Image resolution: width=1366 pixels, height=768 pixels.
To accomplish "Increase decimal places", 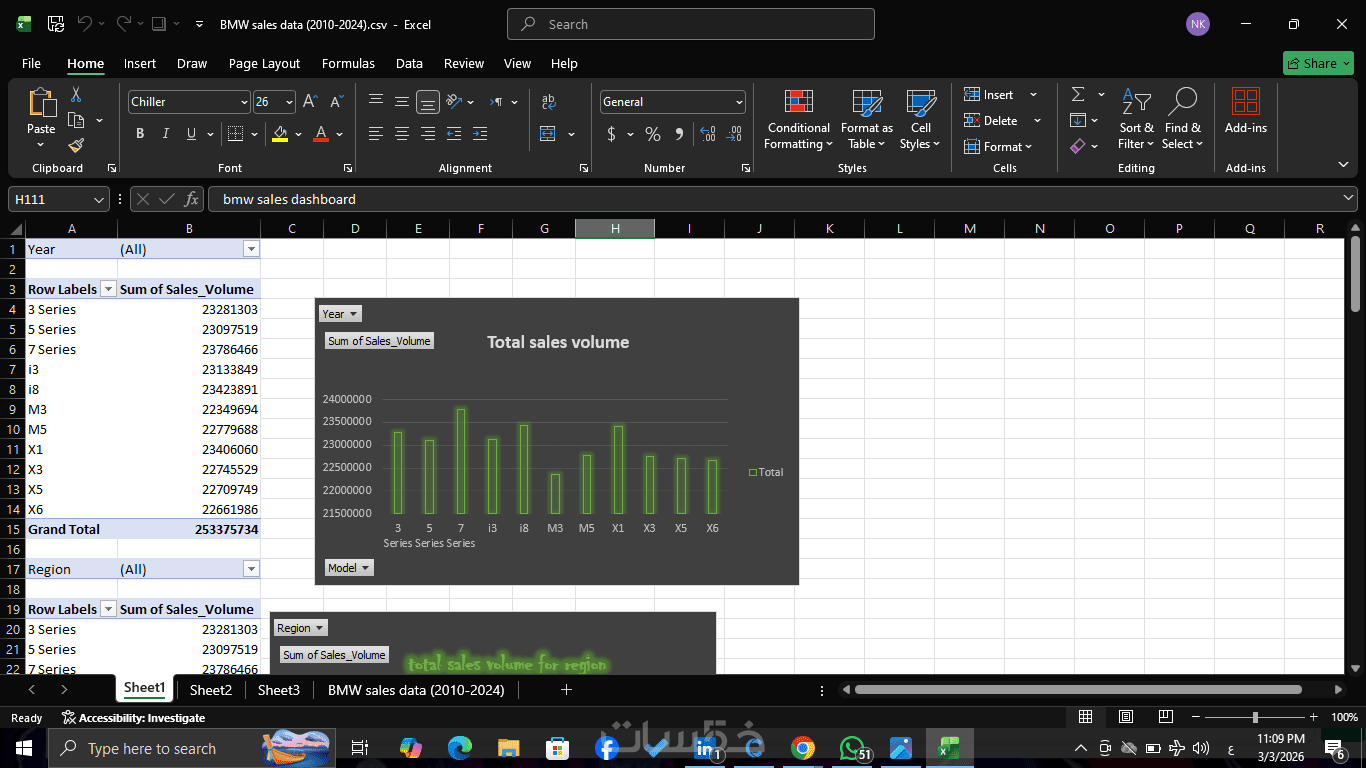I will [708, 134].
